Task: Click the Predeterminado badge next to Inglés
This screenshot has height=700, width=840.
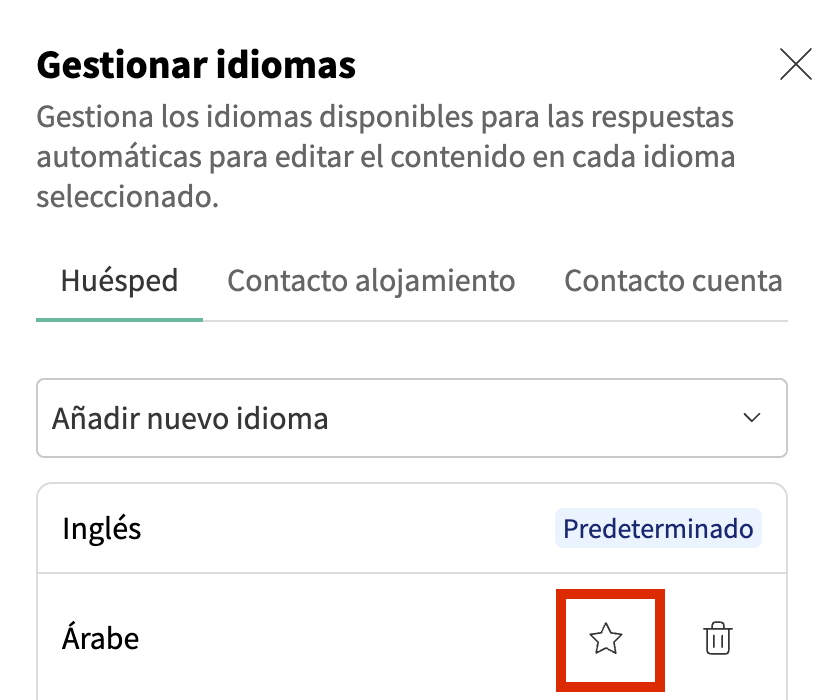Action: point(658,528)
